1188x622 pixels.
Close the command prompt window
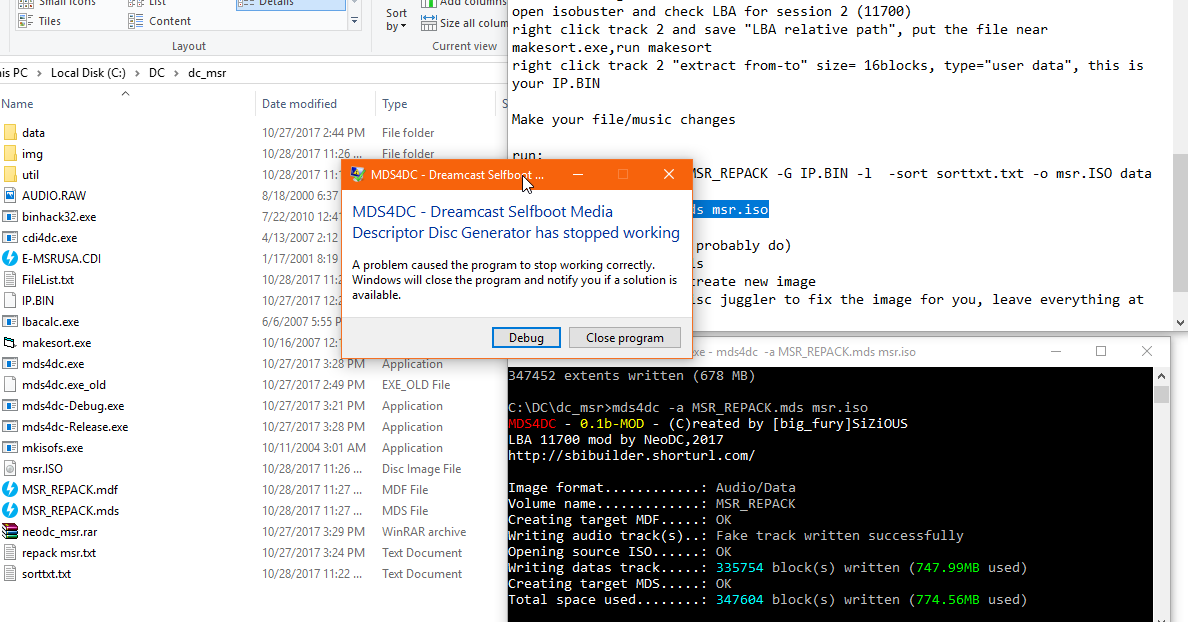1147,352
